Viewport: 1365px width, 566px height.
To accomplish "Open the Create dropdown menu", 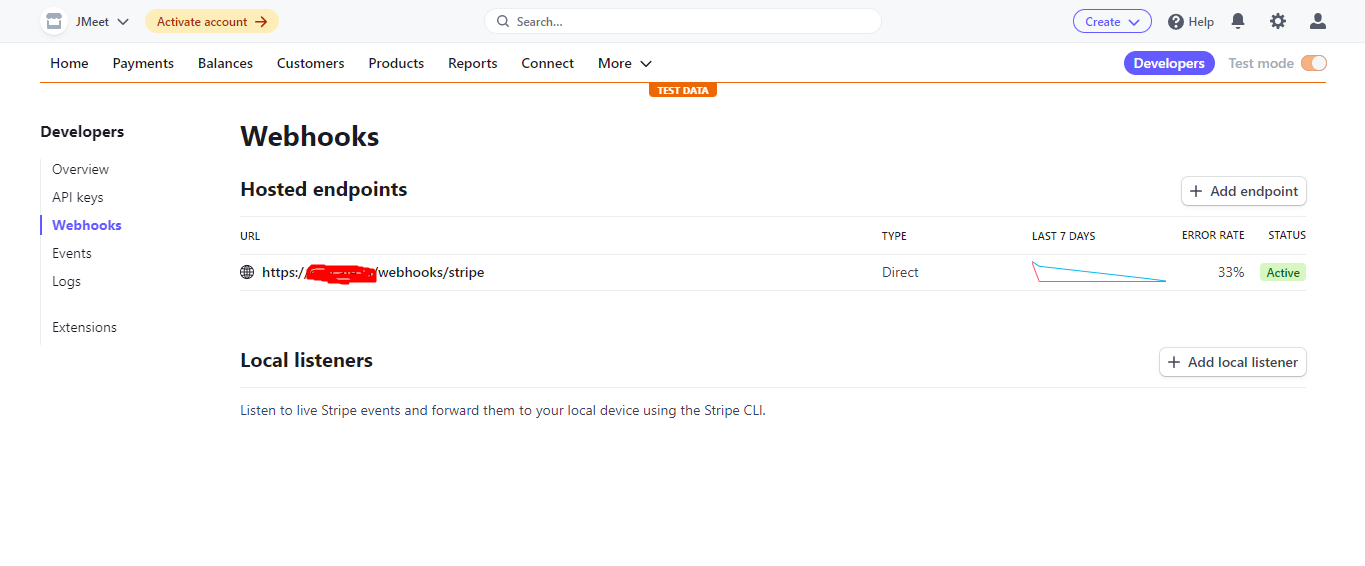I will (x=1112, y=21).
